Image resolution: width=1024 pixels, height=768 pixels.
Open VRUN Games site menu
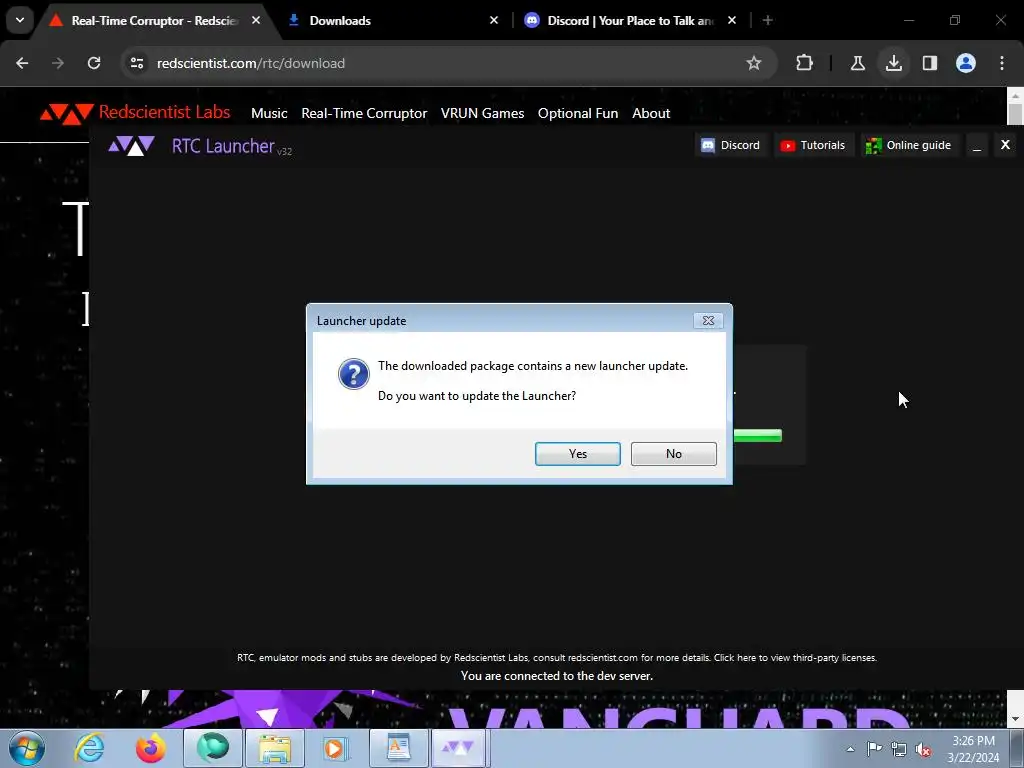[x=482, y=113]
